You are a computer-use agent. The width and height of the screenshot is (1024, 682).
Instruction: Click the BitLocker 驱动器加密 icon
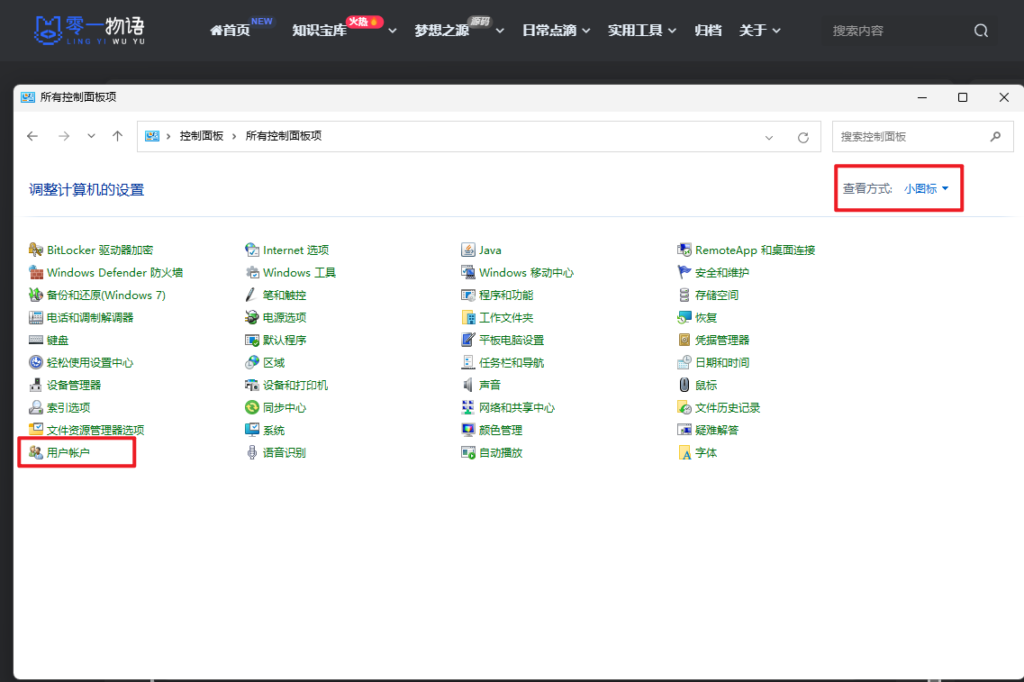[36, 250]
